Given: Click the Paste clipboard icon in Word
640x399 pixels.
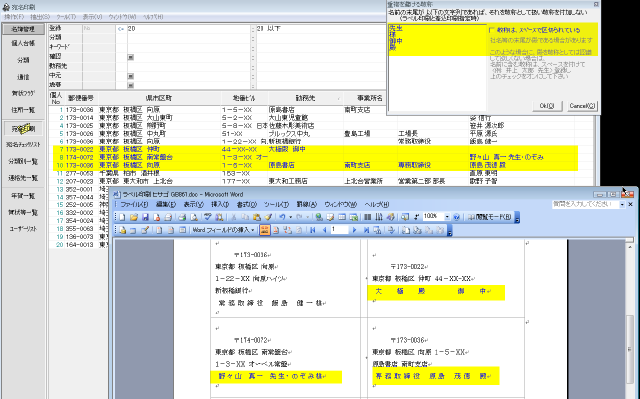Looking at the screenshot, I should pos(257,217).
